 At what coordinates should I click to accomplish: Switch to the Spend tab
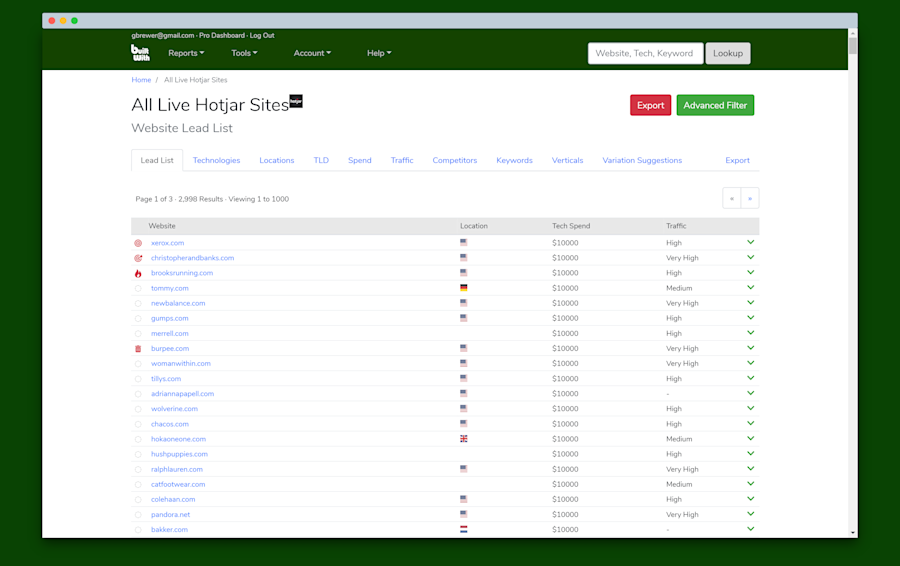359,160
